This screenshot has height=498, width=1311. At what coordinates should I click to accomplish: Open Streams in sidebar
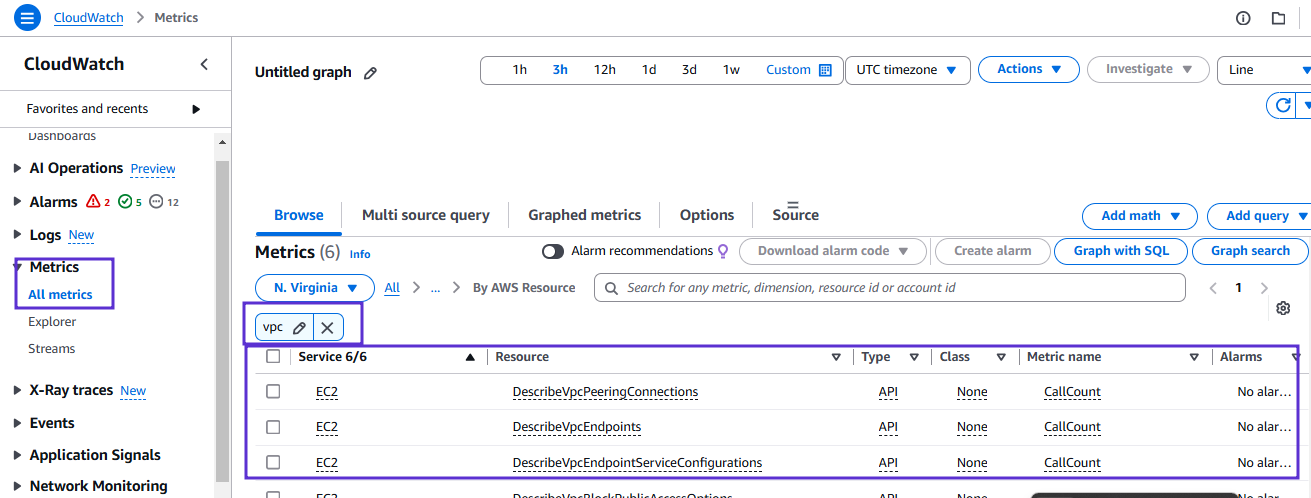pos(52,349)
